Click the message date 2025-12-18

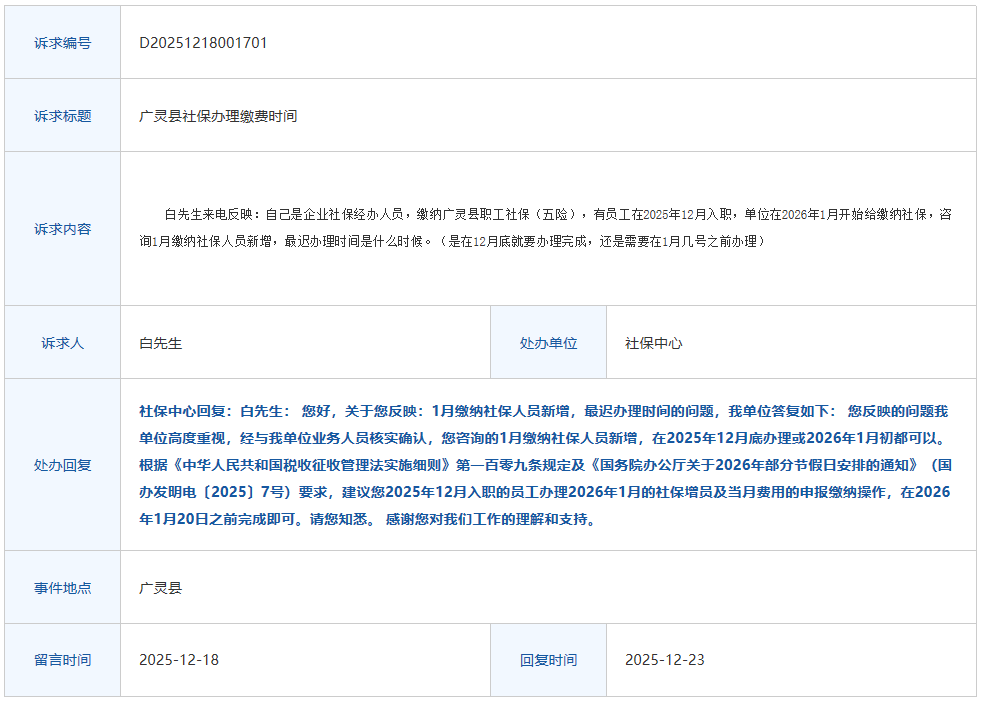(x=179, y=660)
